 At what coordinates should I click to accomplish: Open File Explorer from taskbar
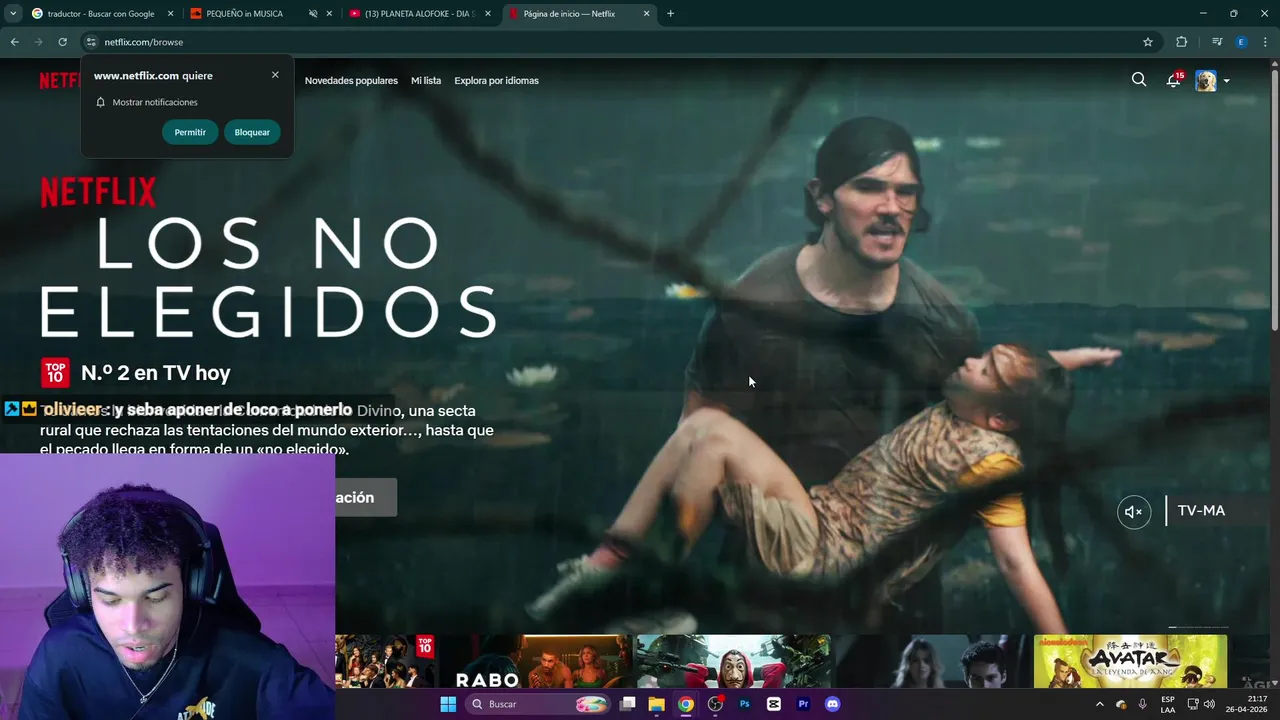tap(657, 704)
